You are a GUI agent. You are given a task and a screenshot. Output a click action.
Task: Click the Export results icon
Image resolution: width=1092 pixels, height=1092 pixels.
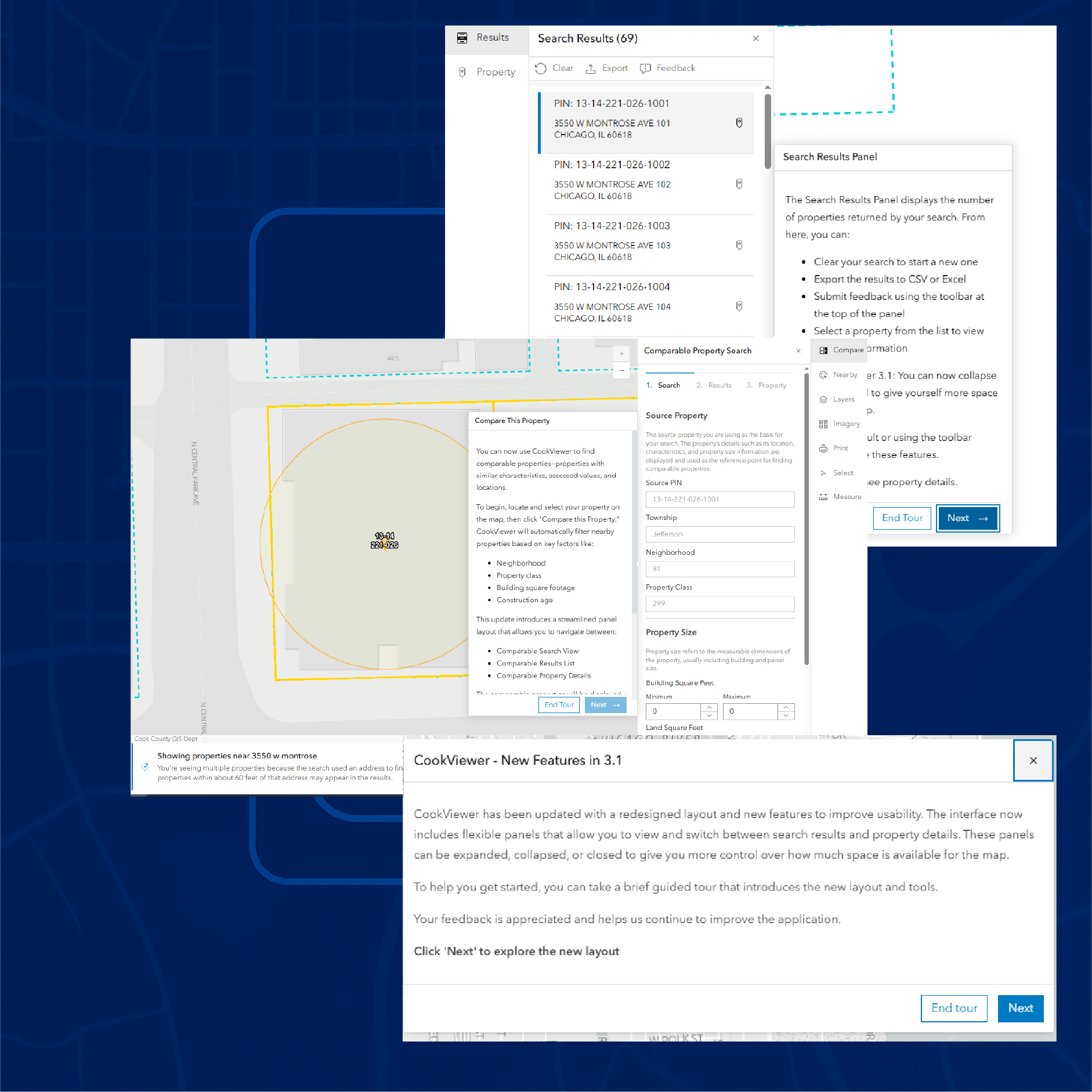pos(591,68)
